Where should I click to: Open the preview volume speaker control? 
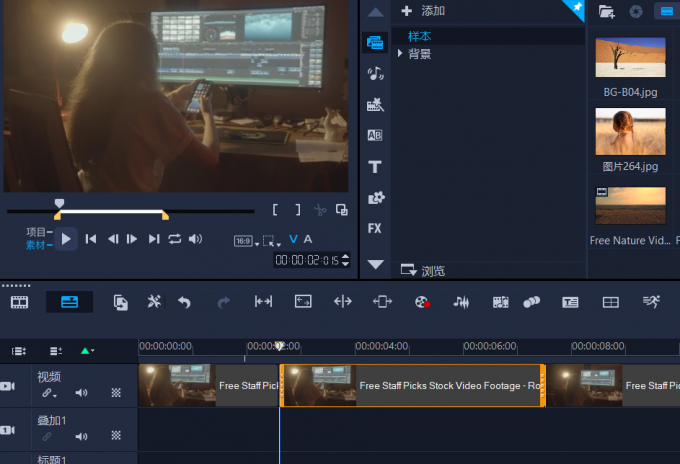(x=196, y=239)
